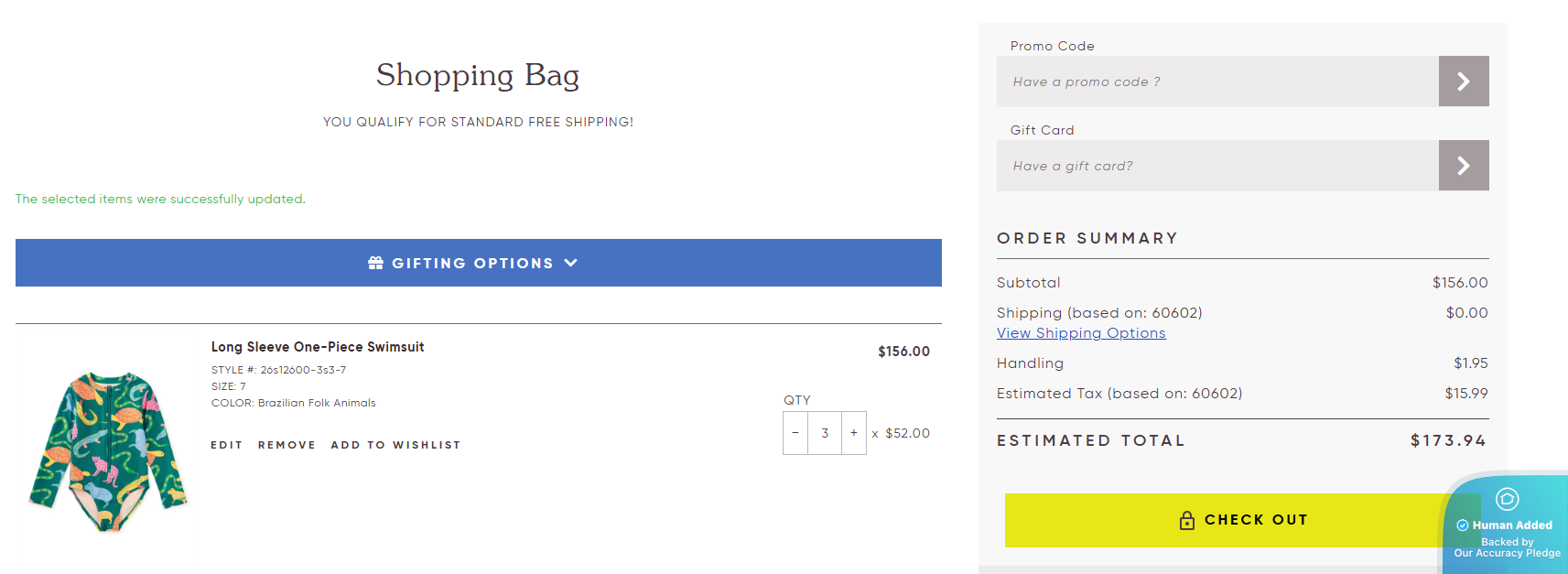Remove the swimsuit from the bag

pos(287,445)
